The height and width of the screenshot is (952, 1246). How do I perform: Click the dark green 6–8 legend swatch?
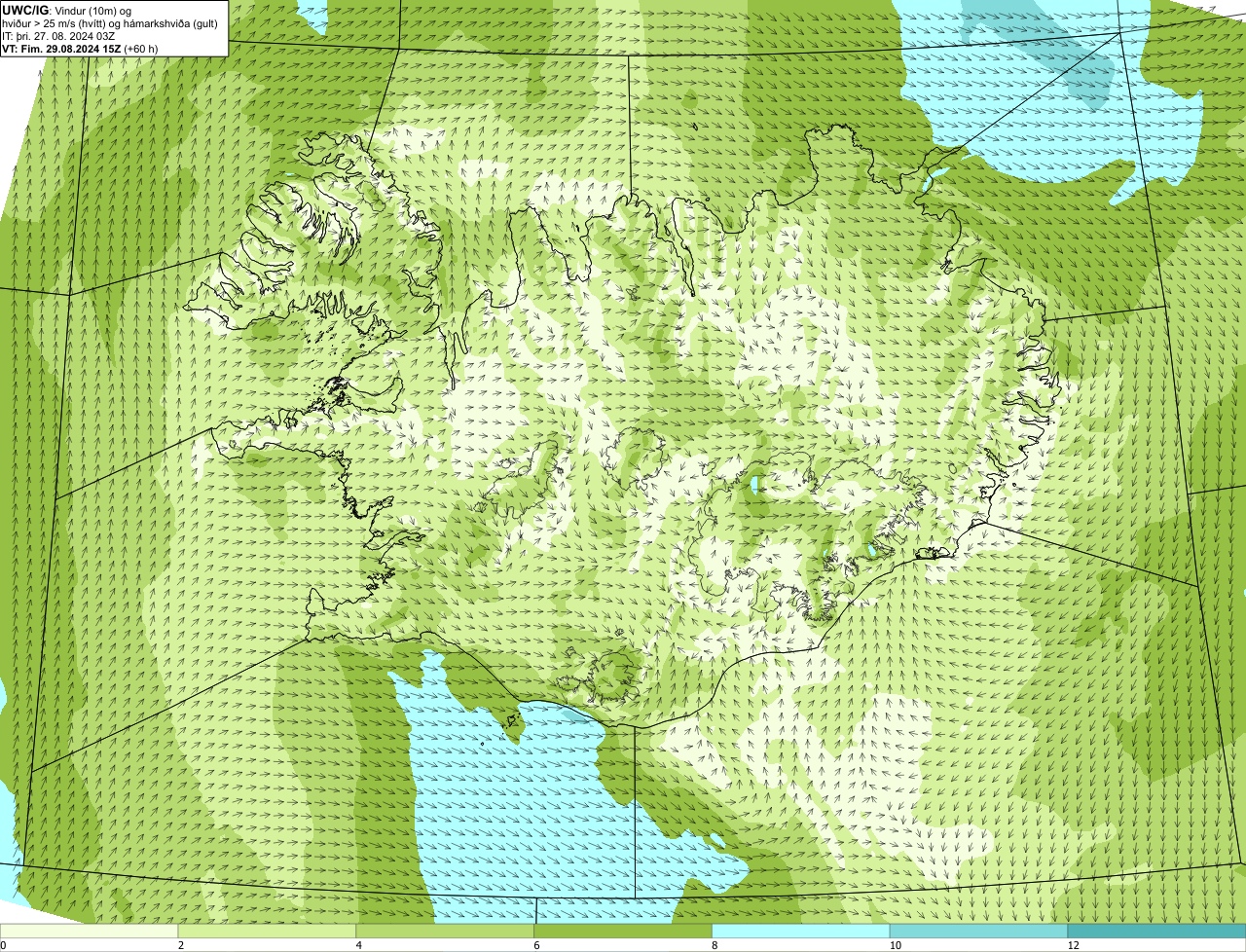pos(623,932)
